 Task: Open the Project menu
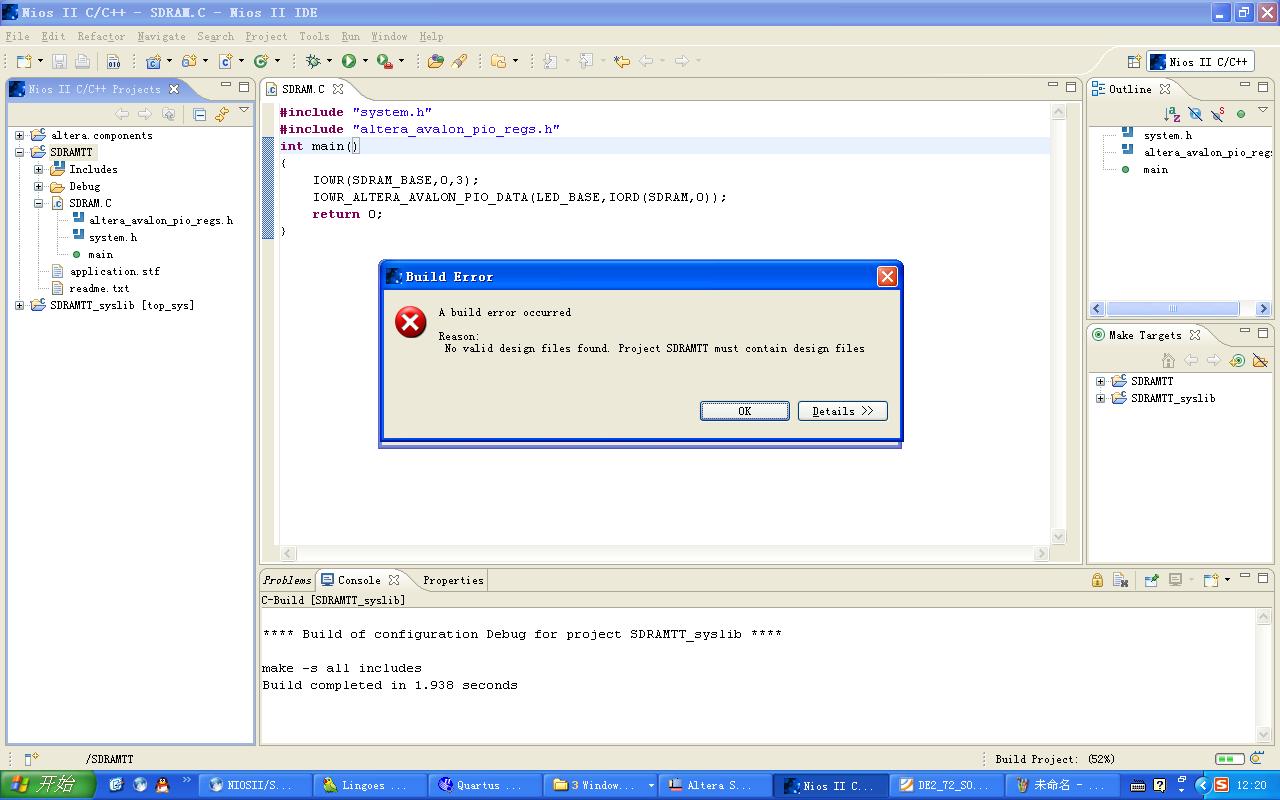point(266,36)
